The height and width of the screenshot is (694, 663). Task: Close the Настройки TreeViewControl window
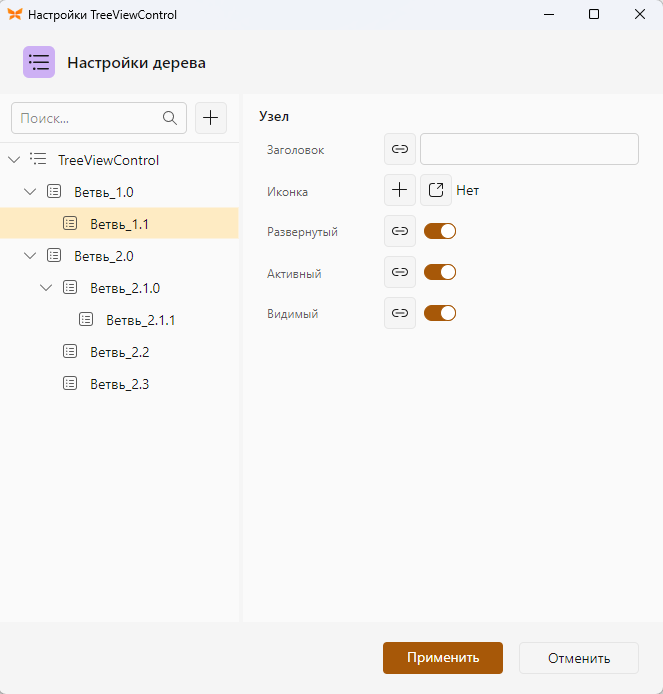[x=640, y=15]
